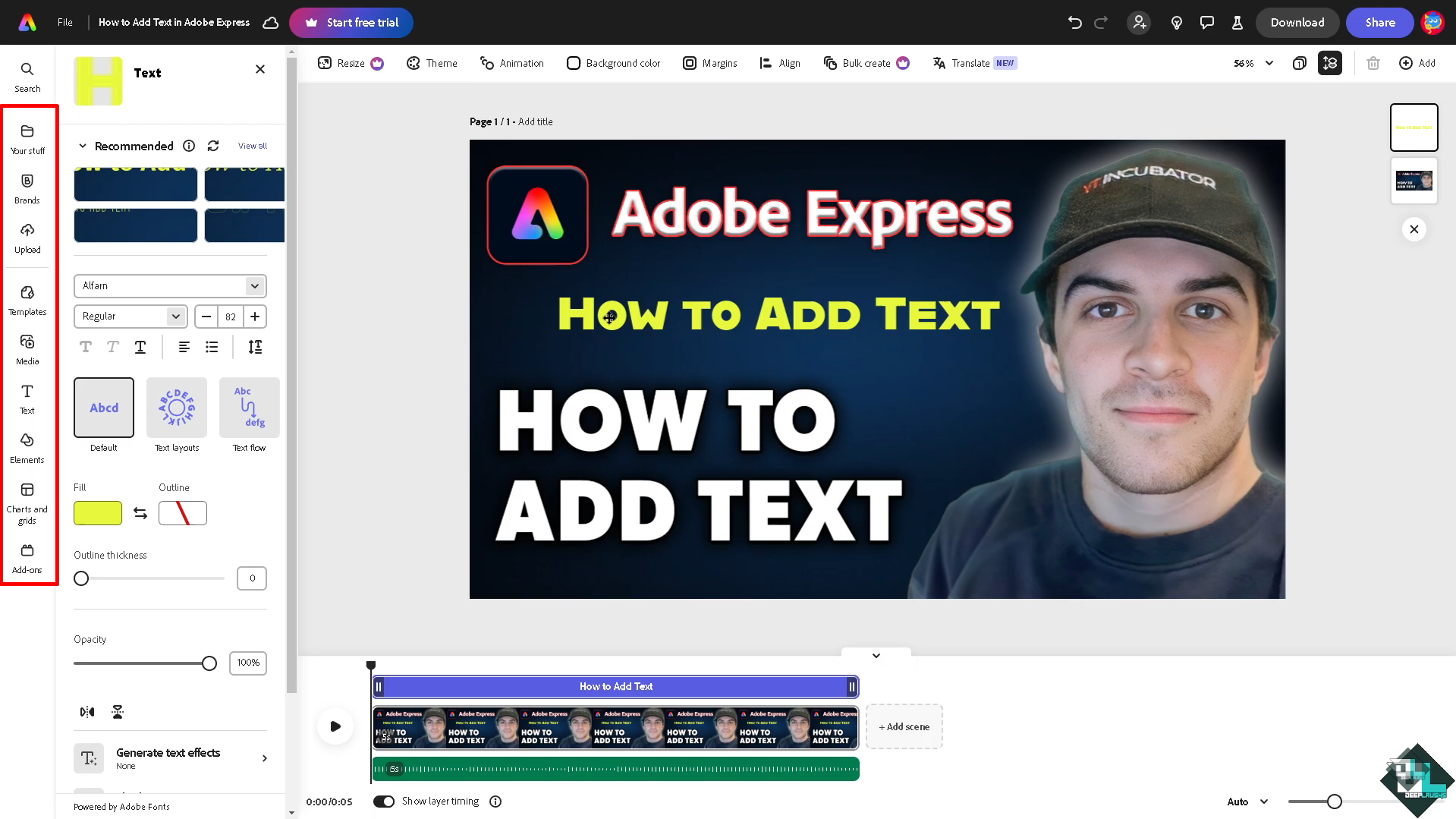
Task: Click the Download button
Action: [1297, 22]
